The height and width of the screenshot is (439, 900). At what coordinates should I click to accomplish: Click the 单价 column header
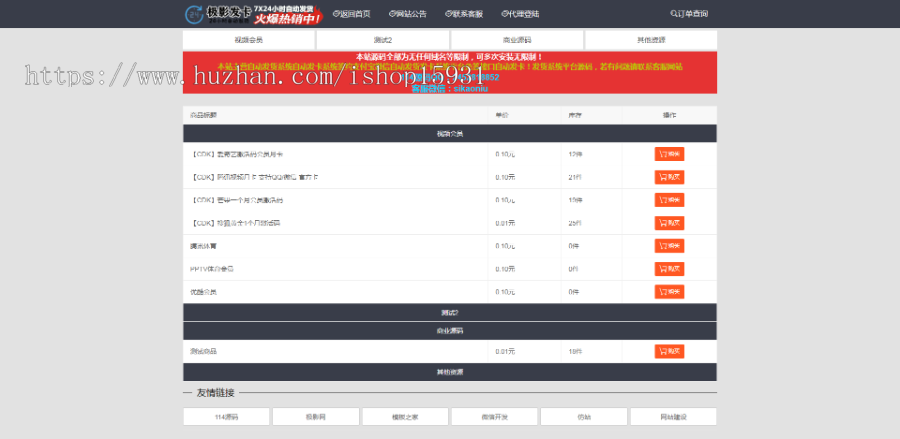pyautogui.click(x=502, y=115)
